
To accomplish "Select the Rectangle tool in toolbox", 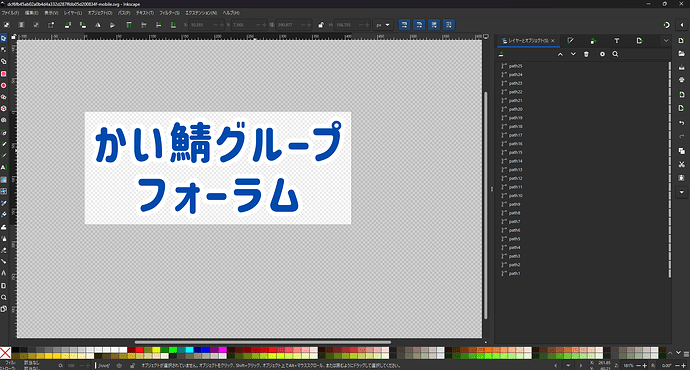I will [x=4, y=73].
